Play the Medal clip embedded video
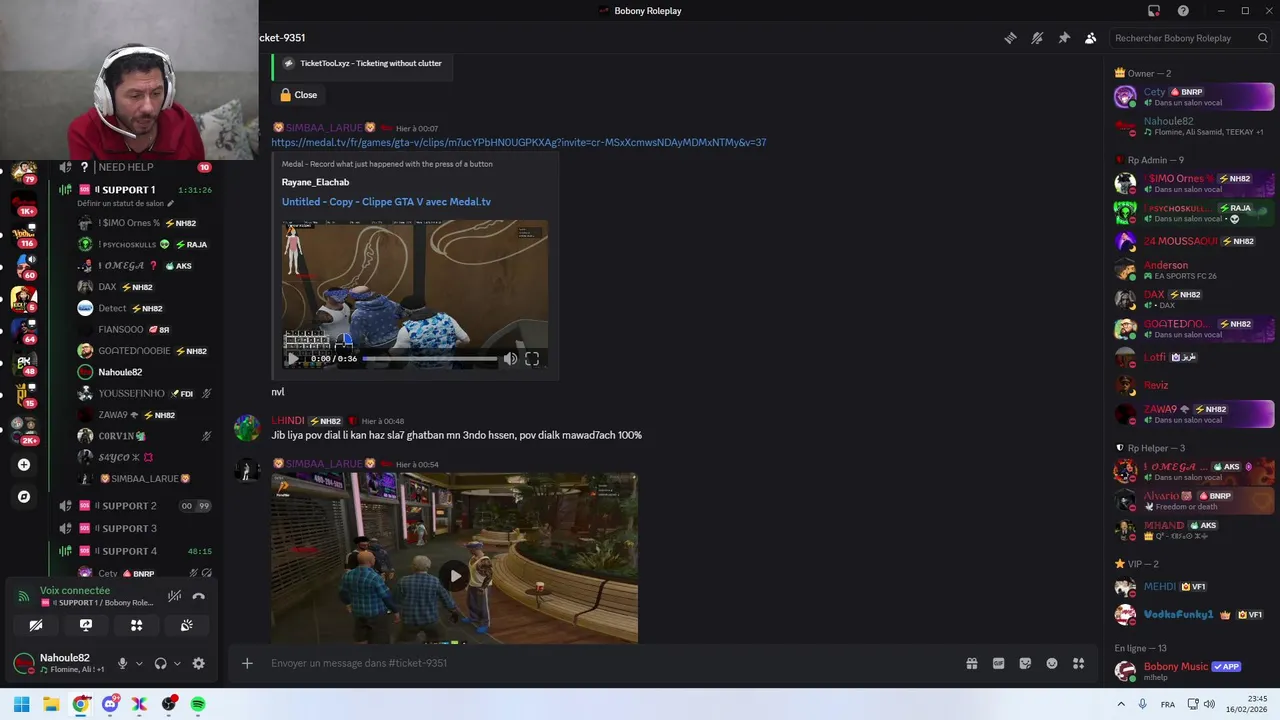The height and width of the screenshot is (720, 1280). 292,358
